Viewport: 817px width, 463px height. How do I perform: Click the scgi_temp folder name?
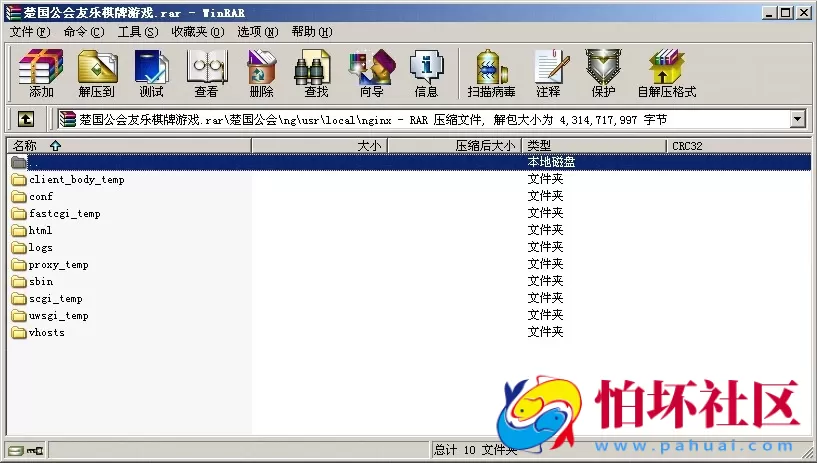click(x=56, y=299)
